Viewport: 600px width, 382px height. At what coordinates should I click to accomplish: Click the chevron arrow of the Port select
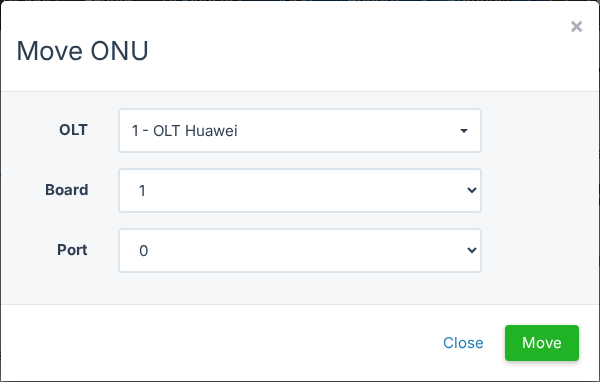coord(472,250)
